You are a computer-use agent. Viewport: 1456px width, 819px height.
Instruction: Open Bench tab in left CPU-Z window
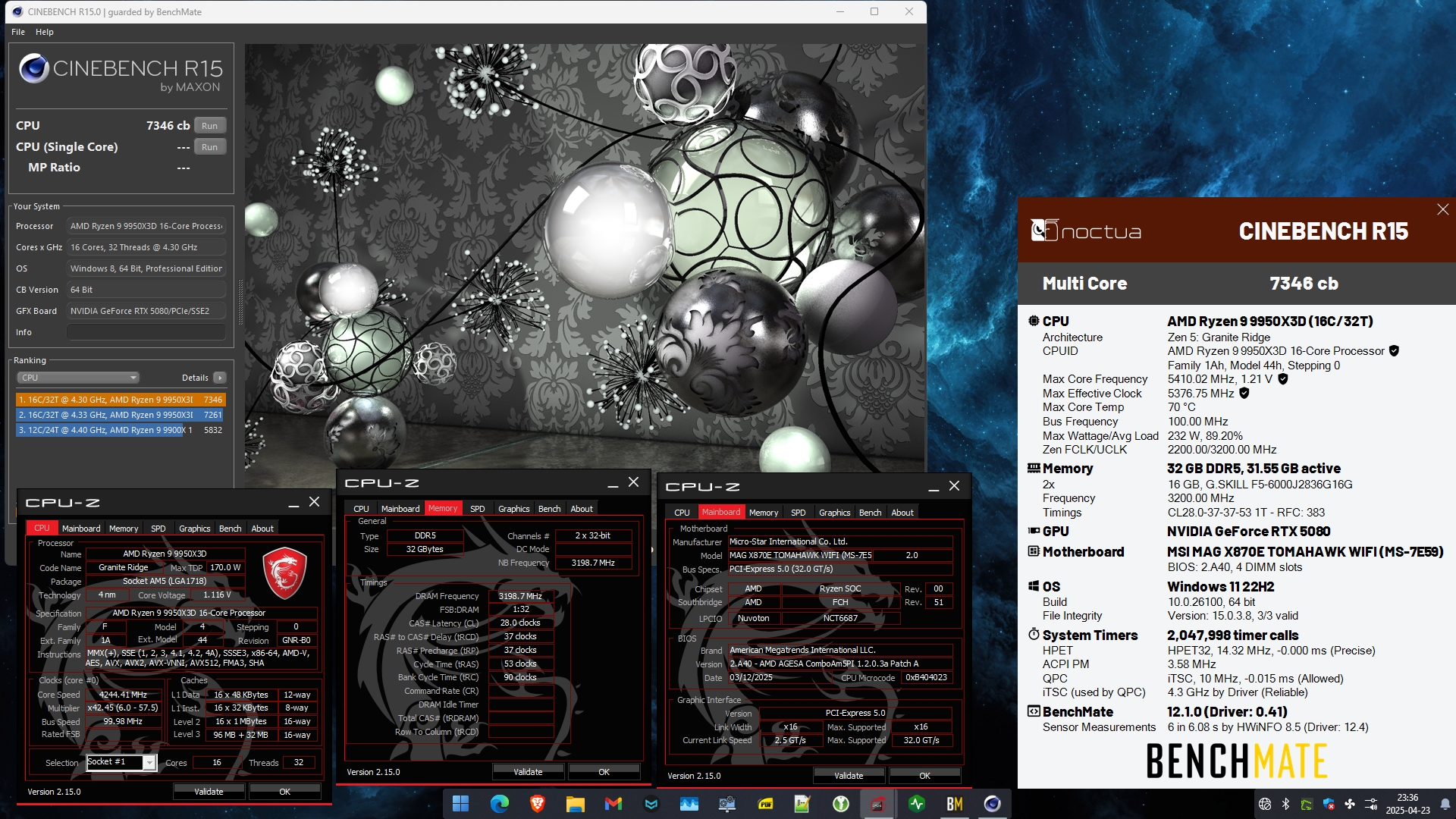(231, 529)
